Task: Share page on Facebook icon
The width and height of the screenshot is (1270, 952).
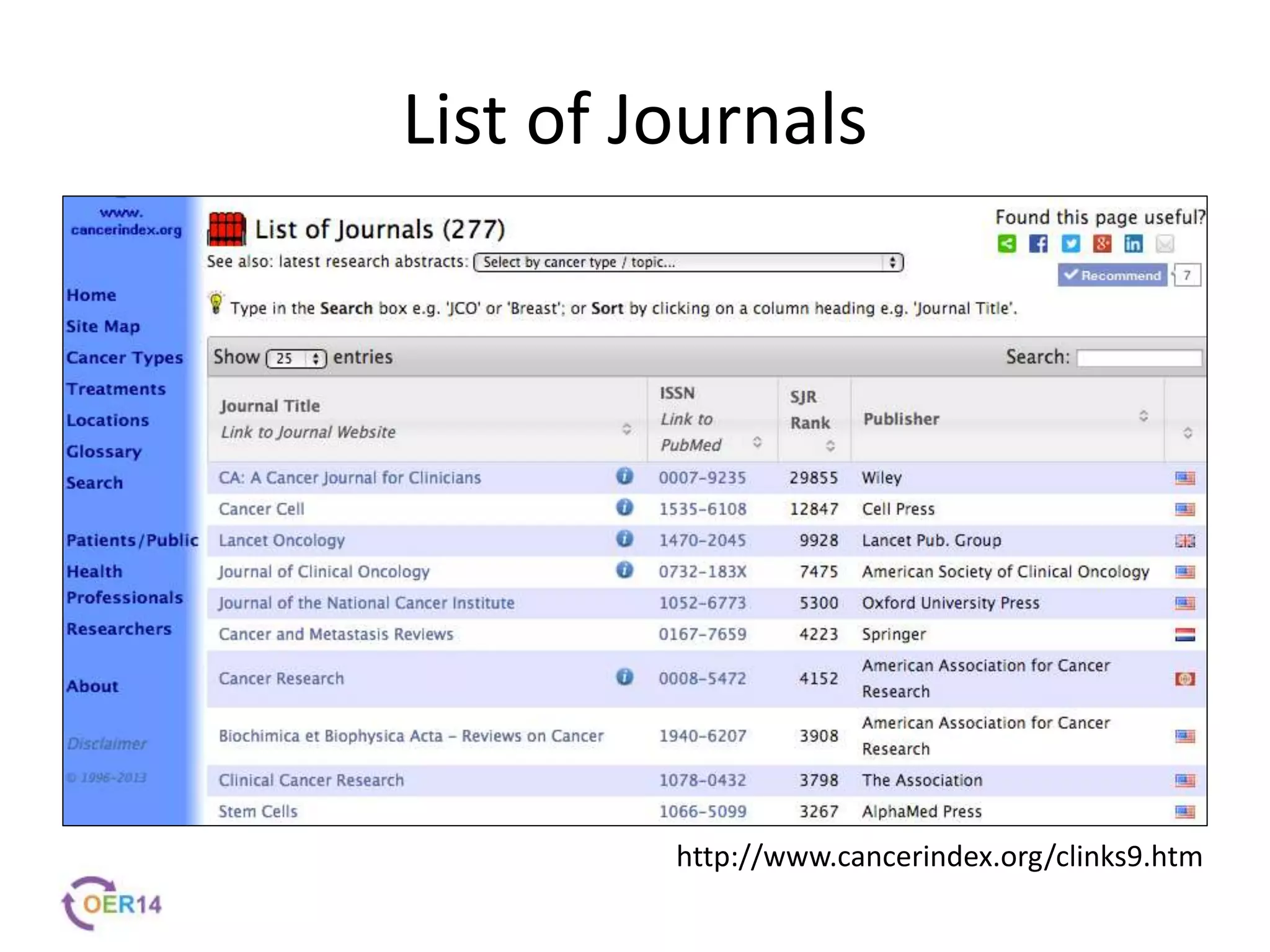Action: (x=1039, y=244)
